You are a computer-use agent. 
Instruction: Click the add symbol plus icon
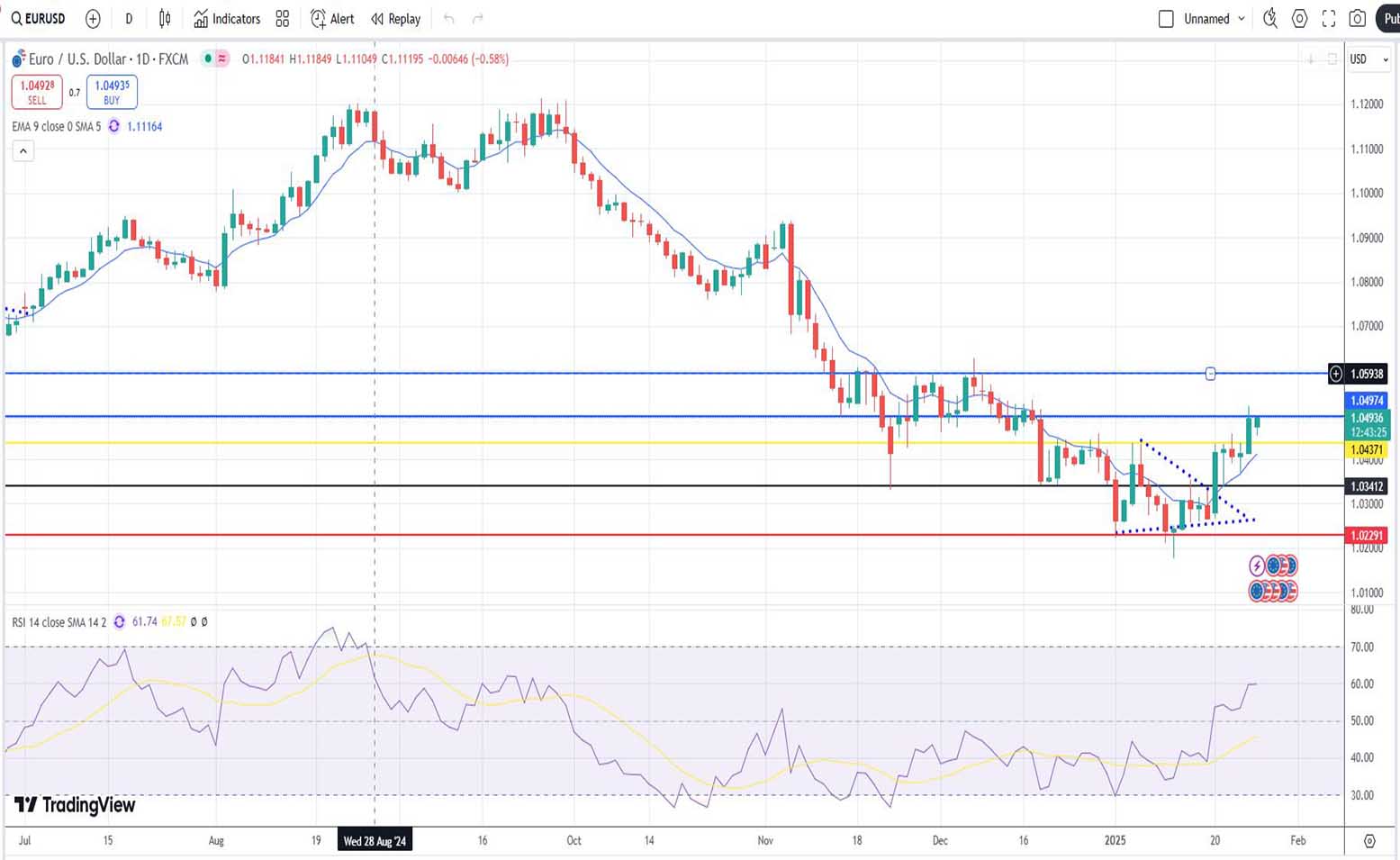point(93,18)
